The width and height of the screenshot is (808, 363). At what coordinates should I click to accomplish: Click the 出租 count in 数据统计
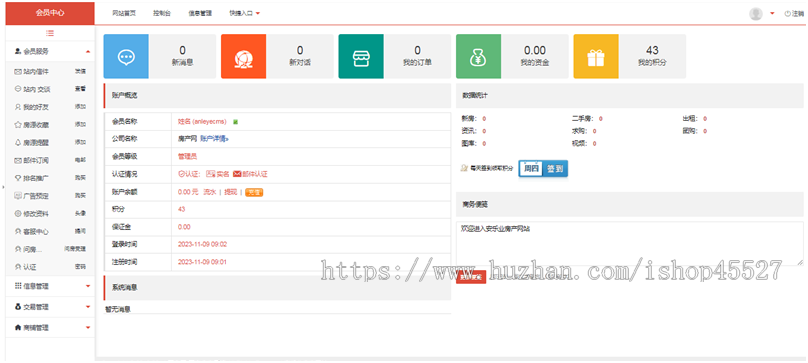pyautogui.click(x=705, y=119)
